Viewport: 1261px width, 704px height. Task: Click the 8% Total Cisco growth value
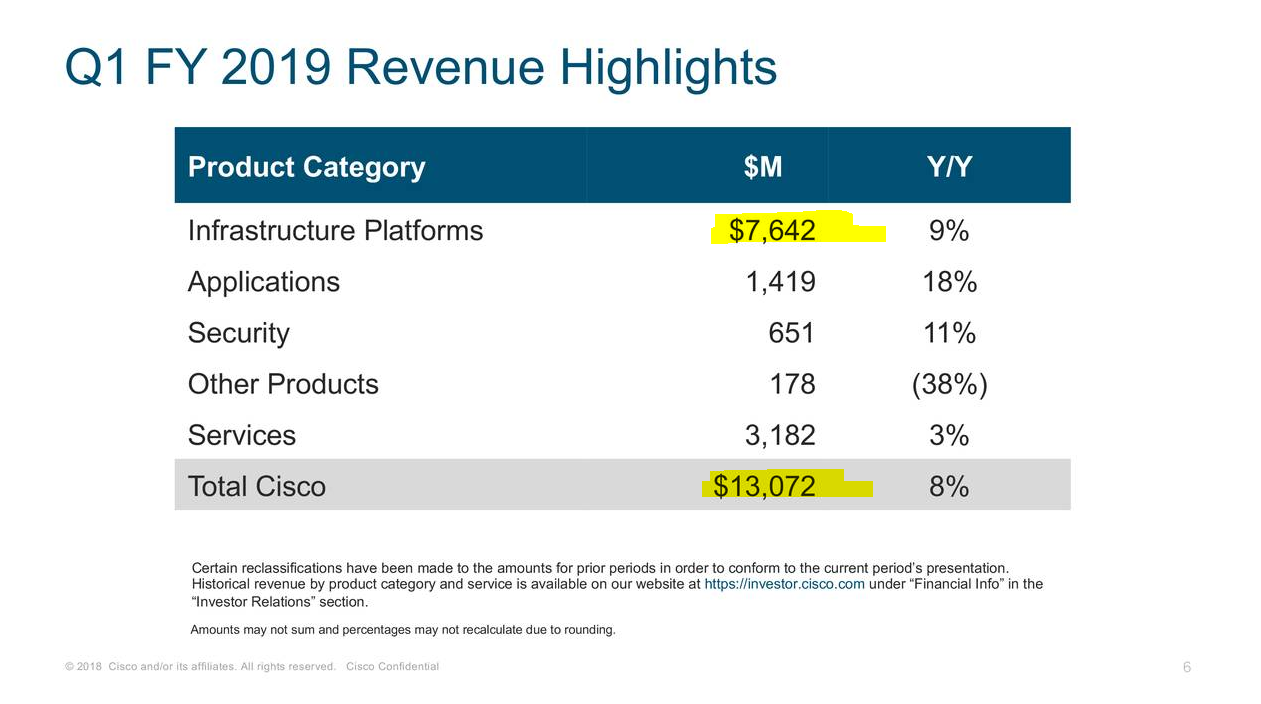click(x=949, y=486)
